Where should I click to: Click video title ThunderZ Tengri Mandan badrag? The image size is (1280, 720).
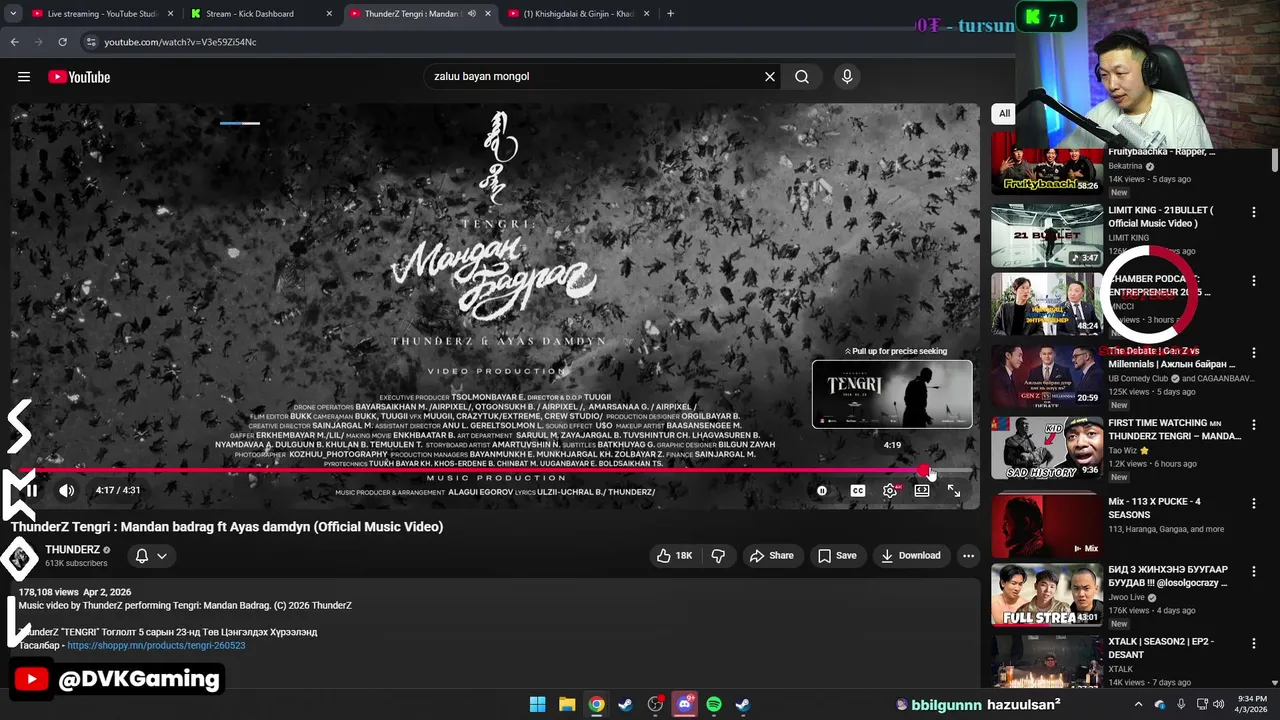click(227, 526)
